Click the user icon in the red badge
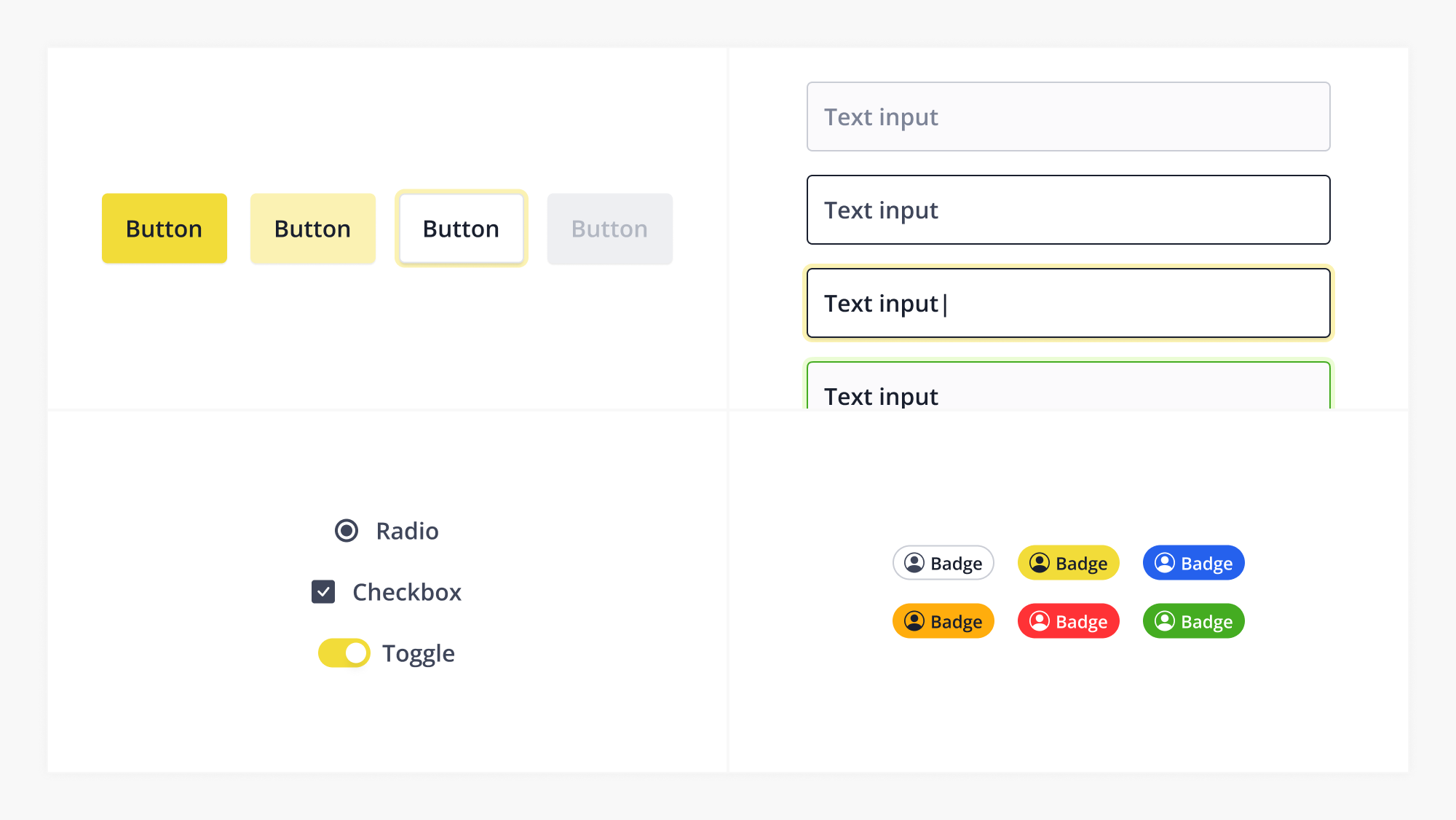1456x820 pixels. [x=1040, y=621]
